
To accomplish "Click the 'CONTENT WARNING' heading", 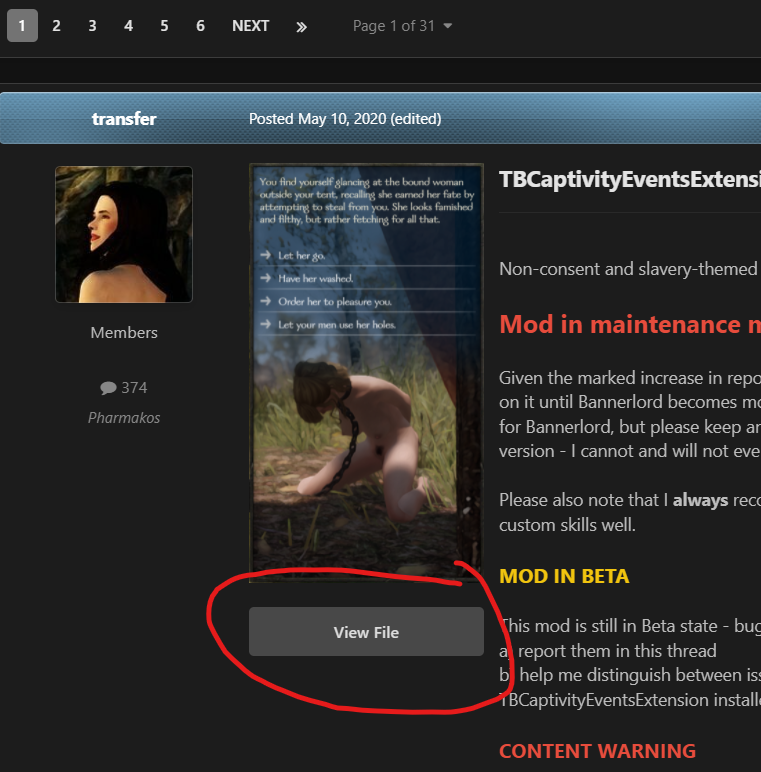I will 598,751.
